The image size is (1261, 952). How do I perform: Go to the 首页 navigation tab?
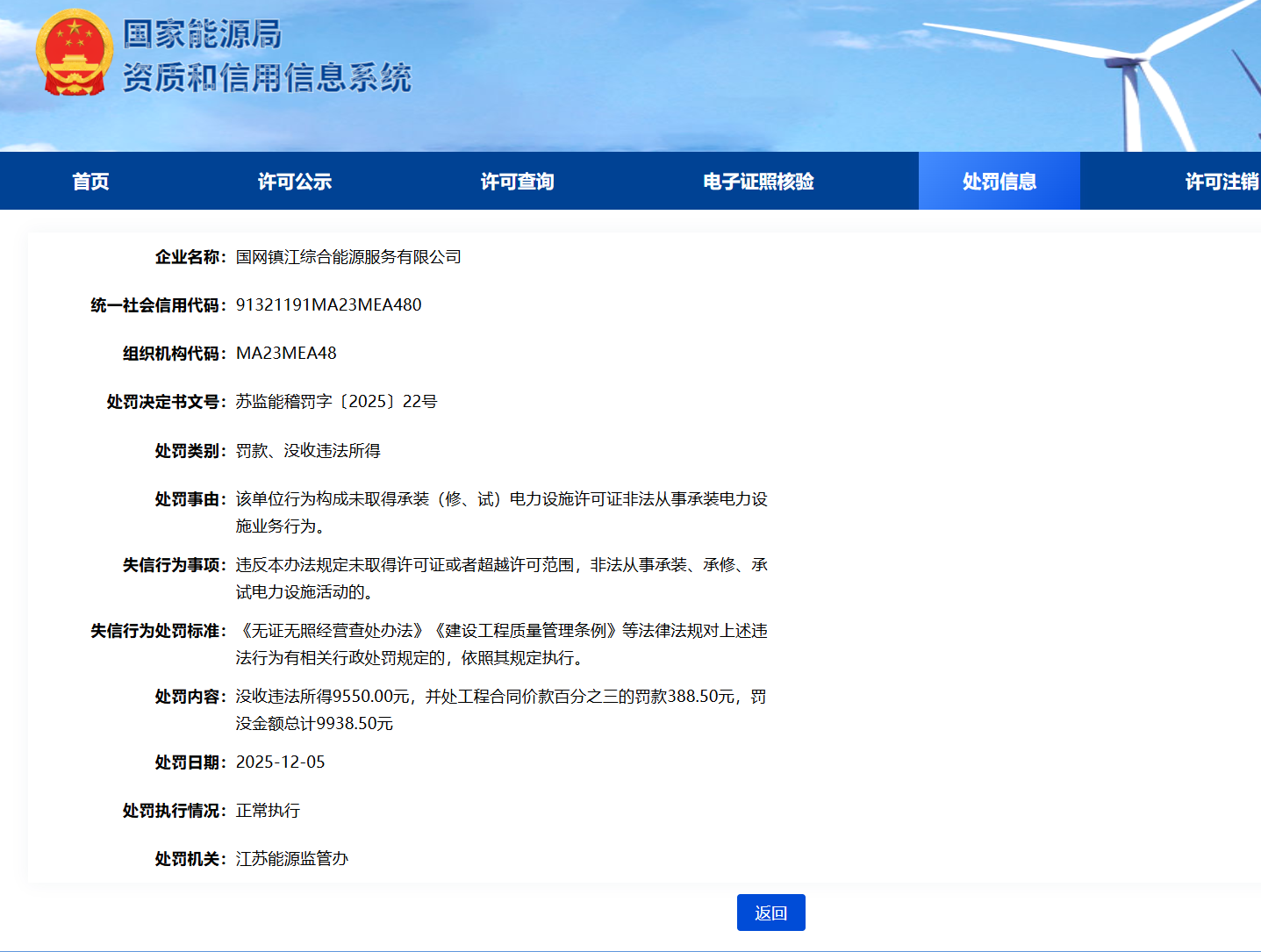pos(90,182)
